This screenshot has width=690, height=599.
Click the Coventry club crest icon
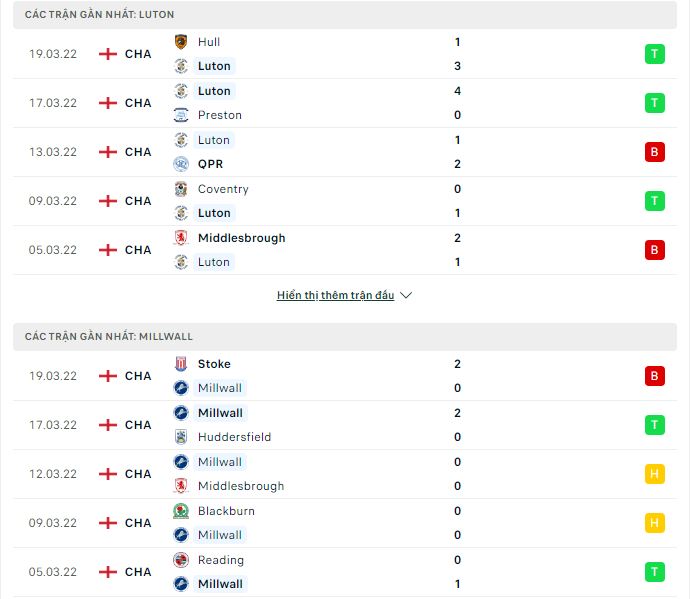181,189
